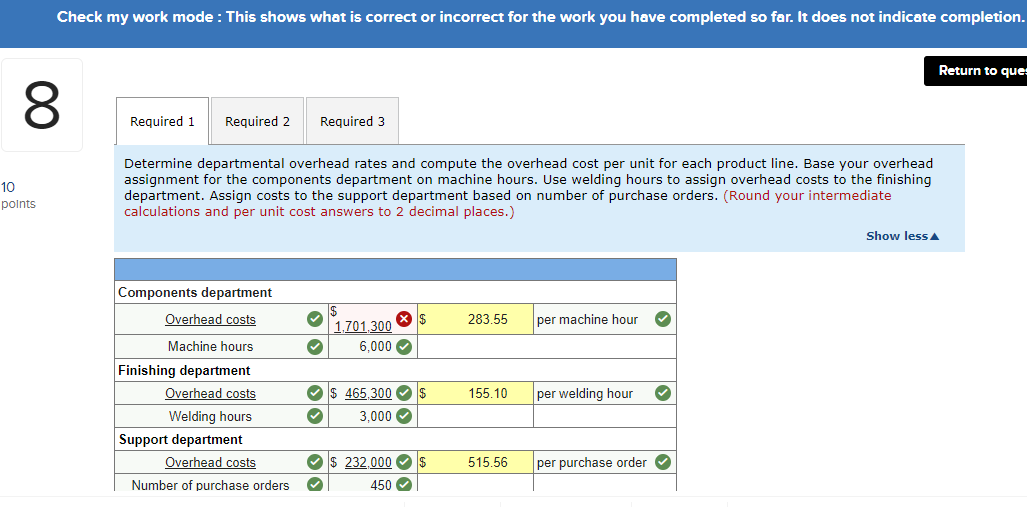The image size is (1027, 507).
Task: Click the 515.56 rate cell
Action: point(476,462)
